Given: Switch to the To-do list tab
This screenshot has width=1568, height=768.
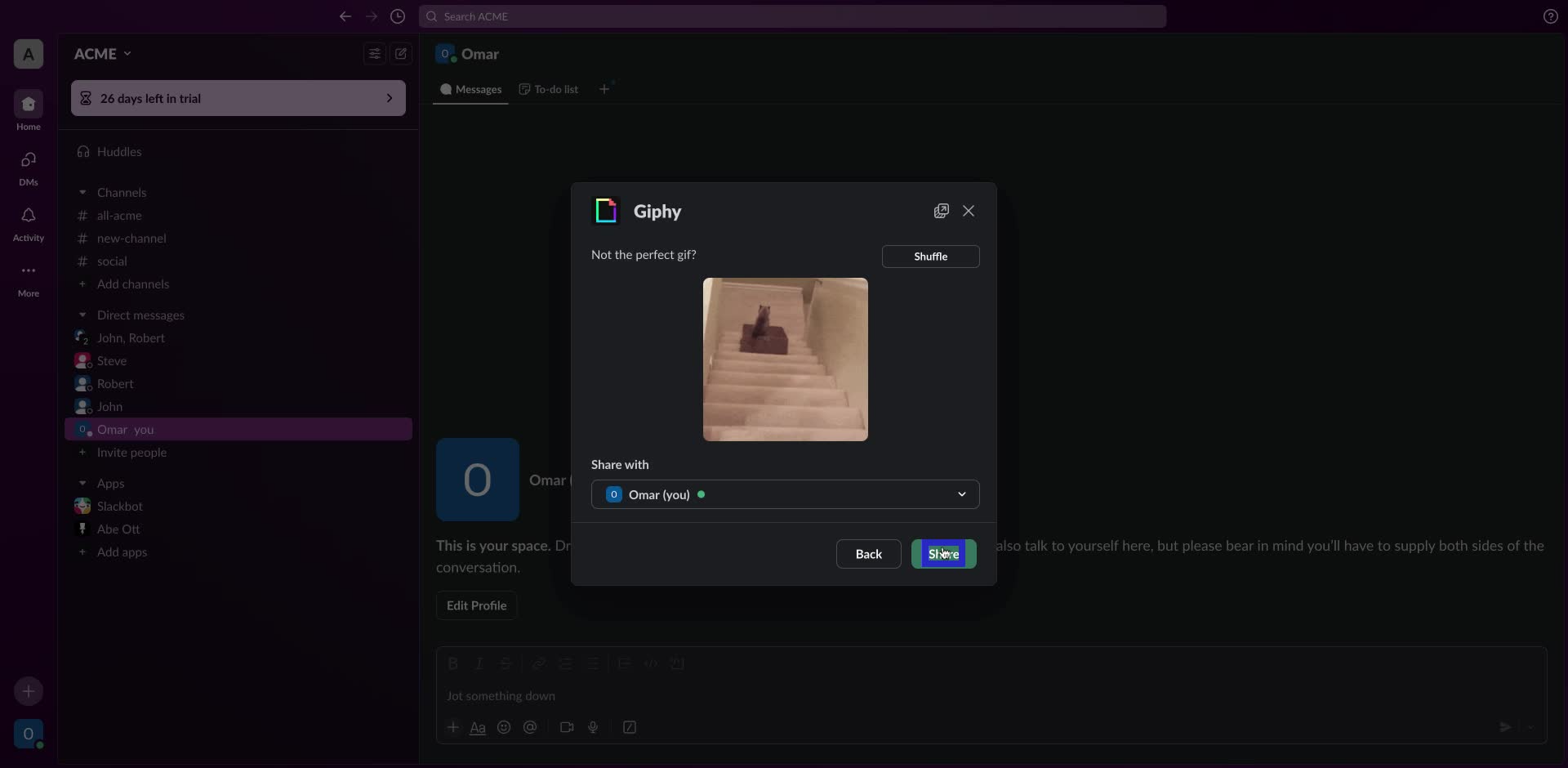Looking at the screenshot, I should pos(548,89).
